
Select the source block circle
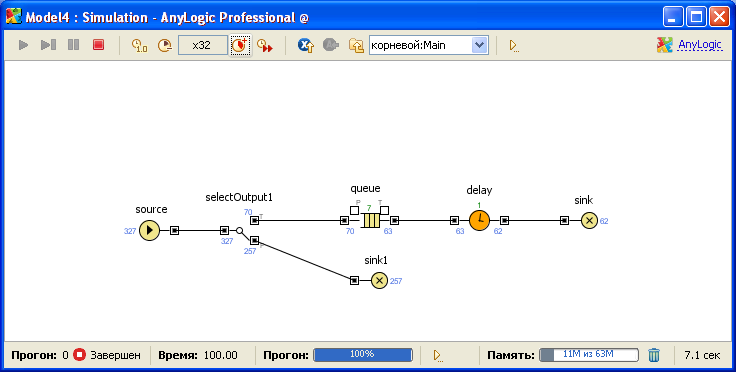tap(150, 230)
